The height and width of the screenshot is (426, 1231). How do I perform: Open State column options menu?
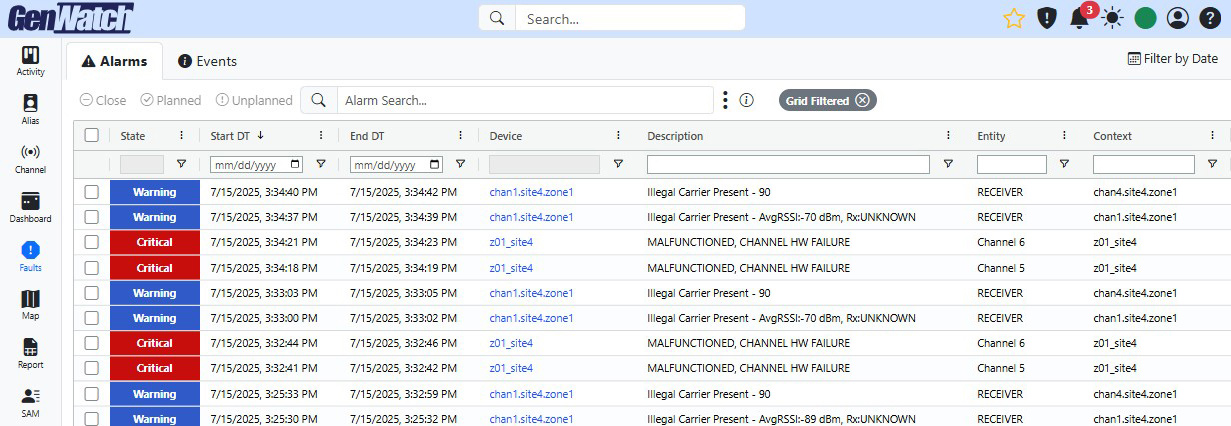tap(181, 135)
